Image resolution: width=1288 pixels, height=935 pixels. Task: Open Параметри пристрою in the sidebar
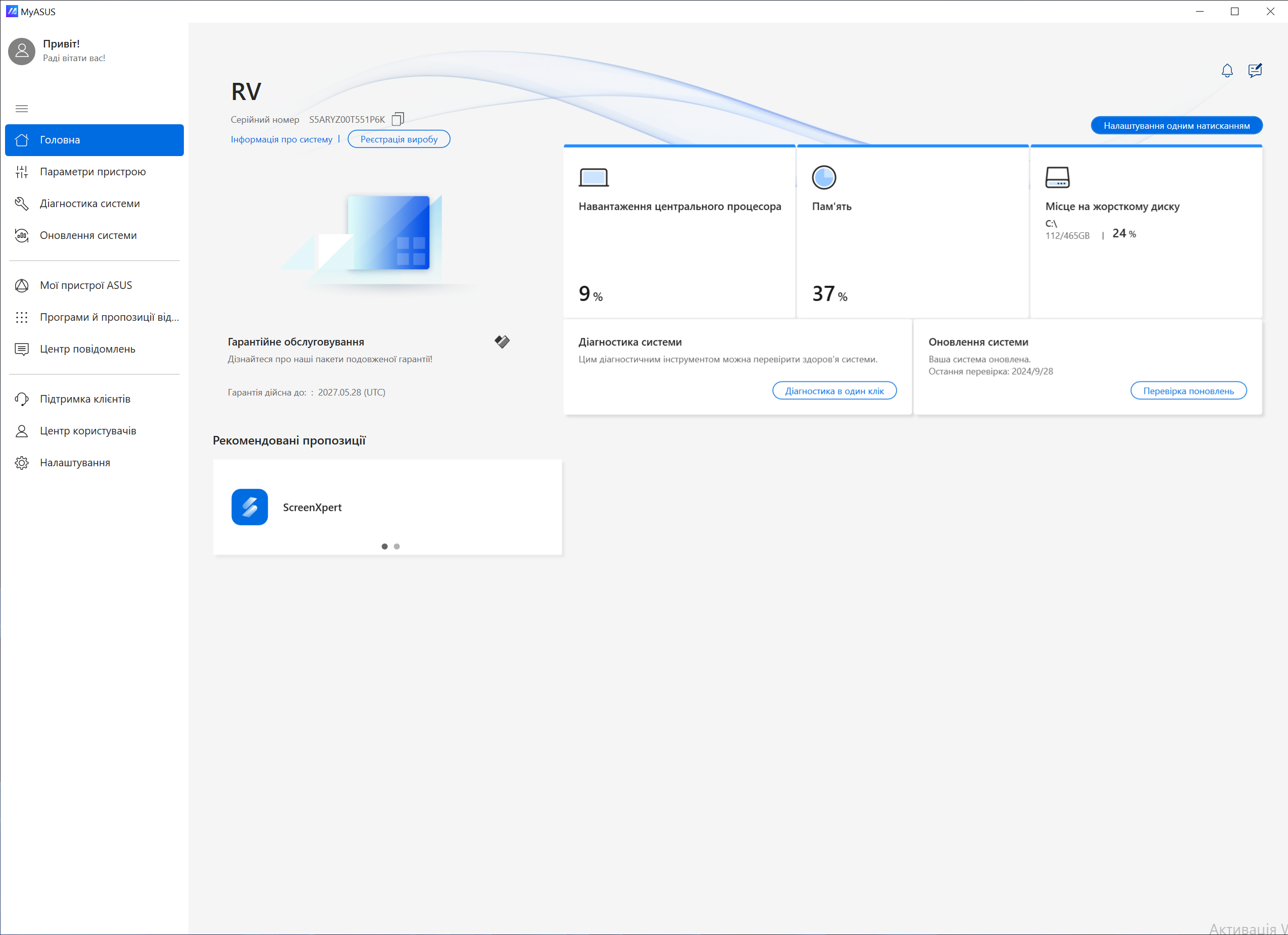point(92,172)
